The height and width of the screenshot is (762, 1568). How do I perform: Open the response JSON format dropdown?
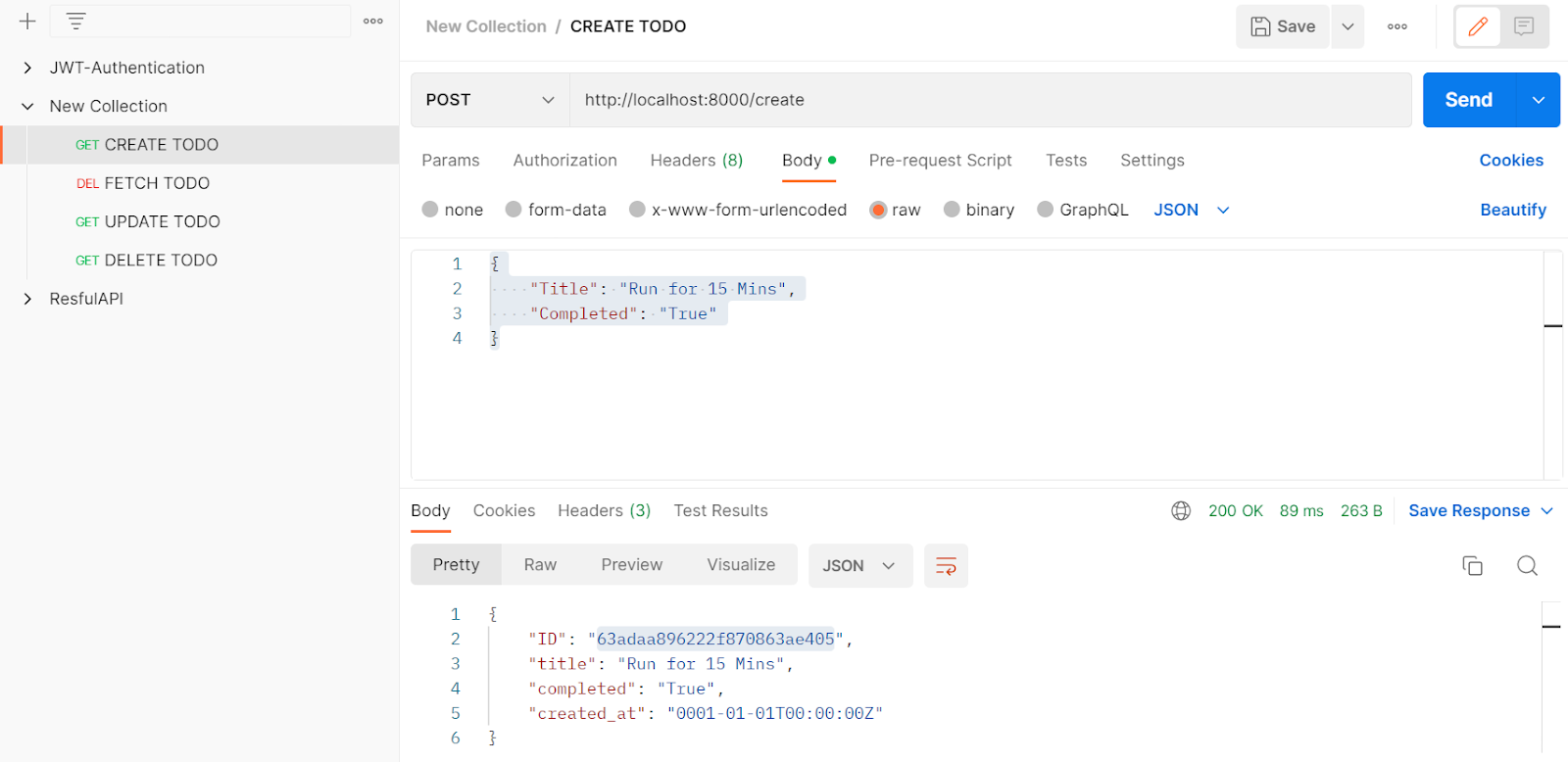click(x=859, y=566)
